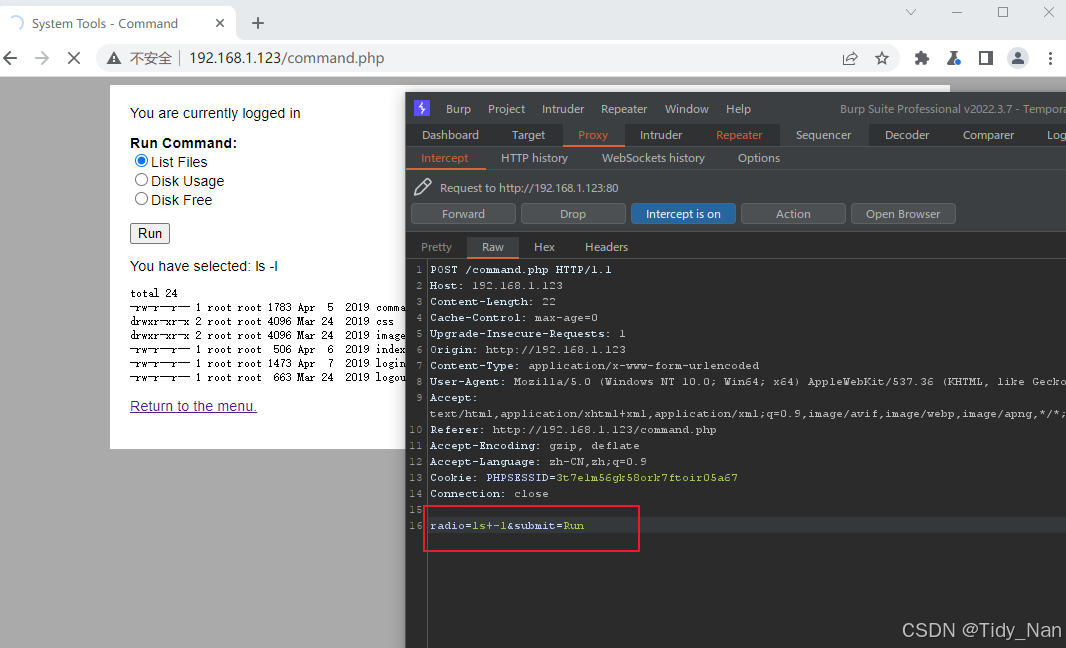Image resolution: width=1066 pixels, height=648 pixels.
Task: Switch request view to Headers
Action: [606, 247]
